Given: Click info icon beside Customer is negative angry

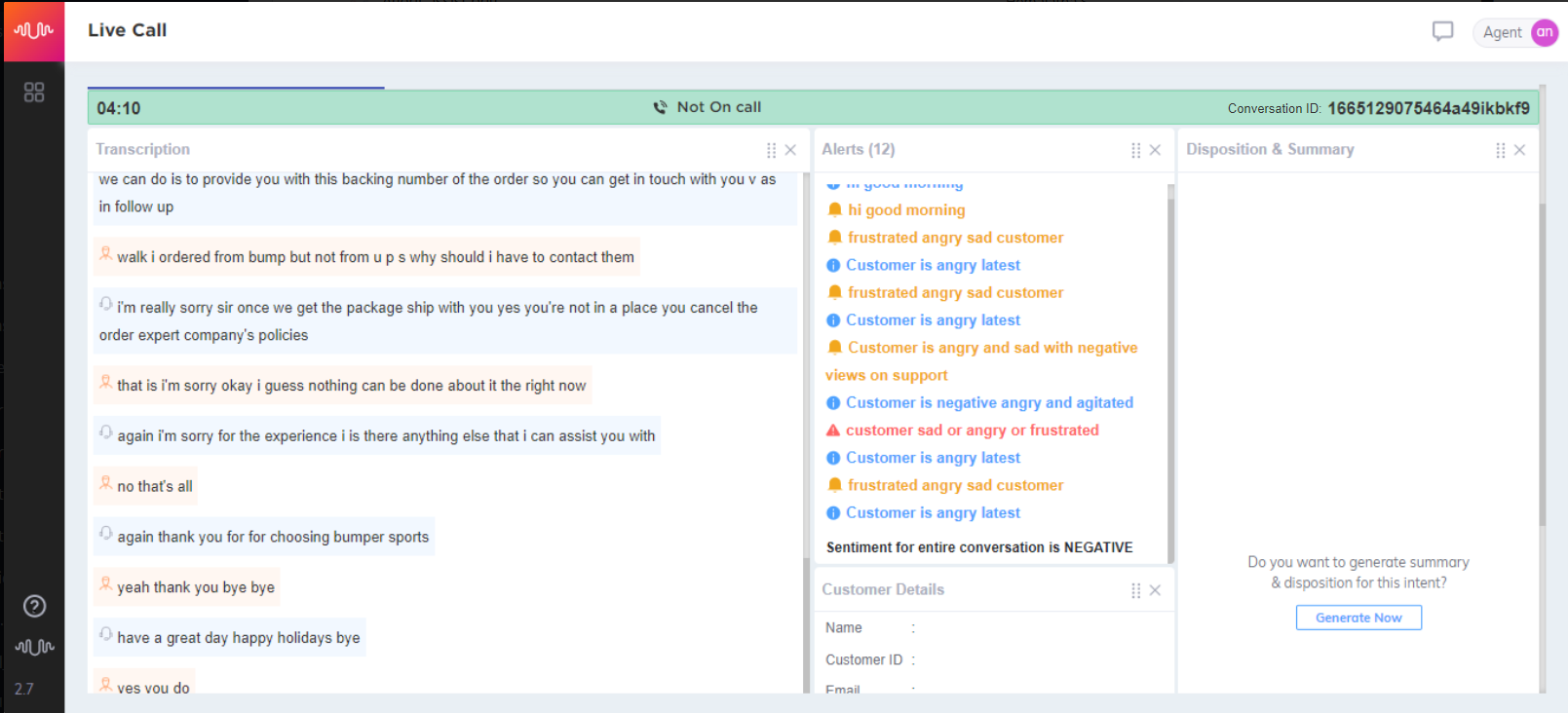Looking at the screenshot, I should pos(833,402).
